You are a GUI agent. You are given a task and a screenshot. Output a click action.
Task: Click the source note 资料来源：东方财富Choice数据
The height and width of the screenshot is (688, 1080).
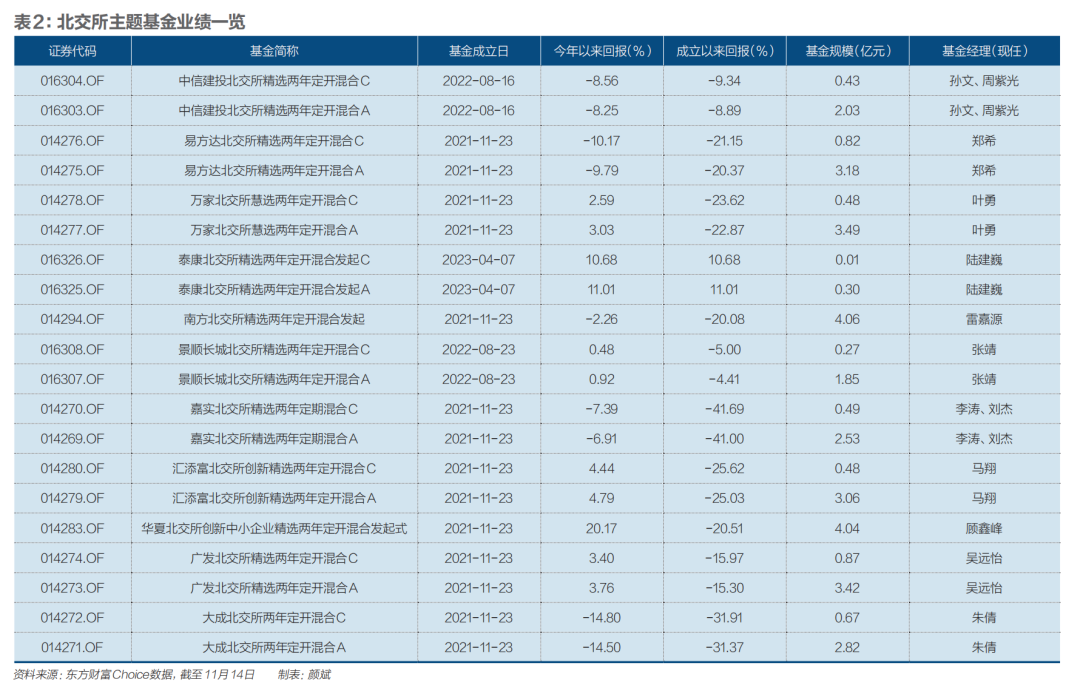point(94,675)
